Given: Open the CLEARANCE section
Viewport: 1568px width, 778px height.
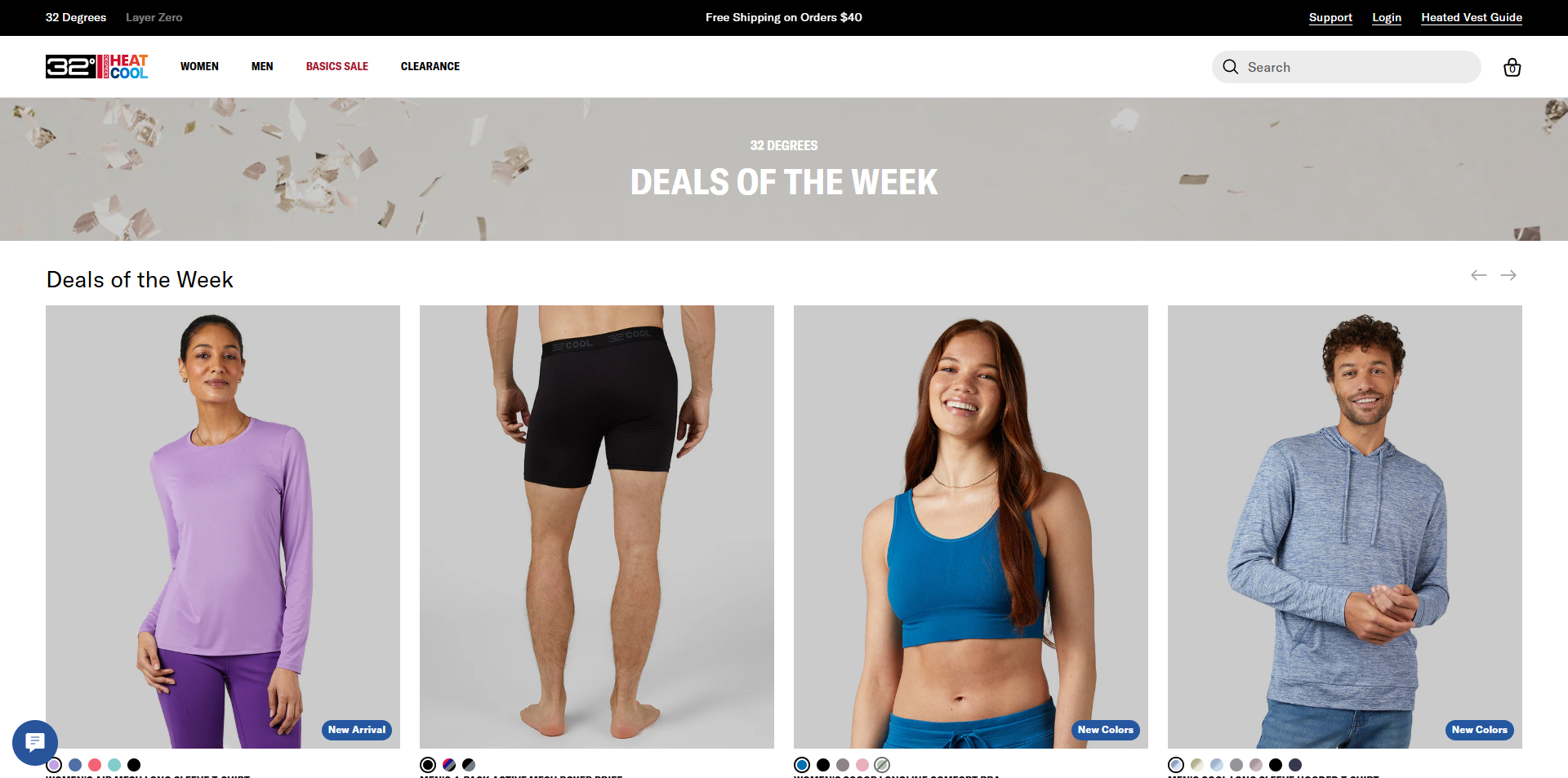Looking at the screenshot, I should point(430,66).
